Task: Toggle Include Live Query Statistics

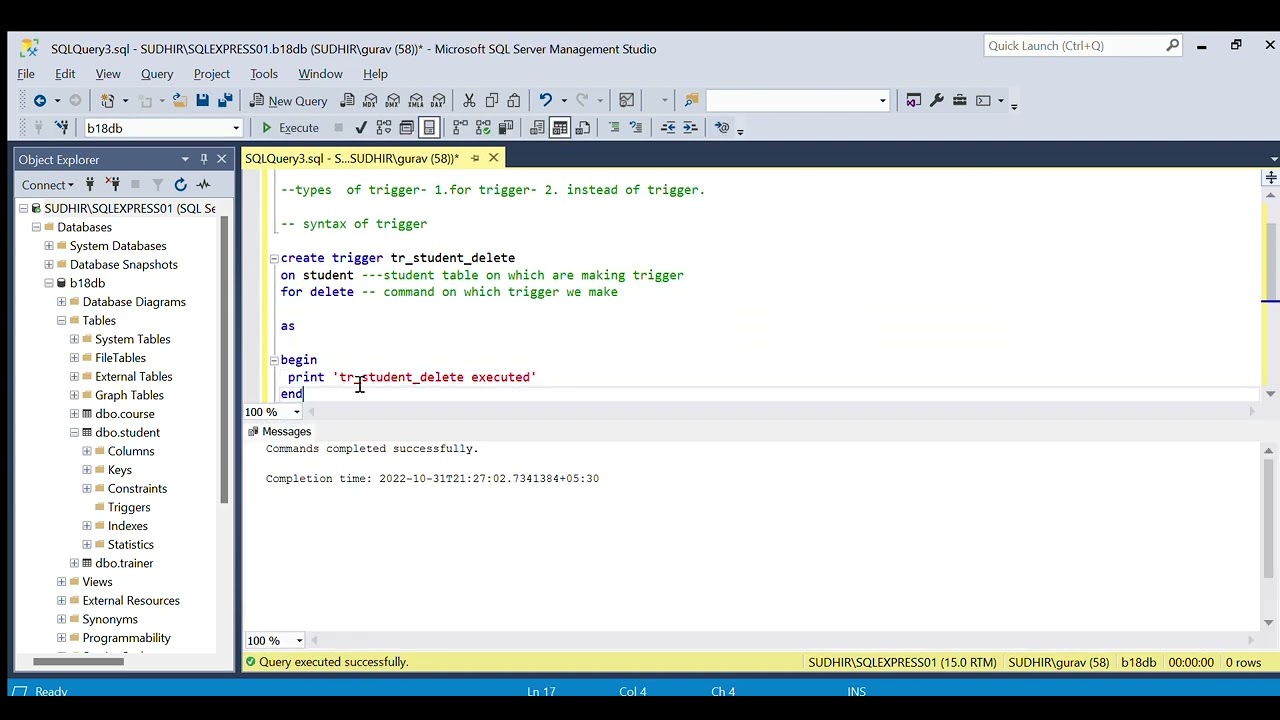Action: [x=483, y=128]
